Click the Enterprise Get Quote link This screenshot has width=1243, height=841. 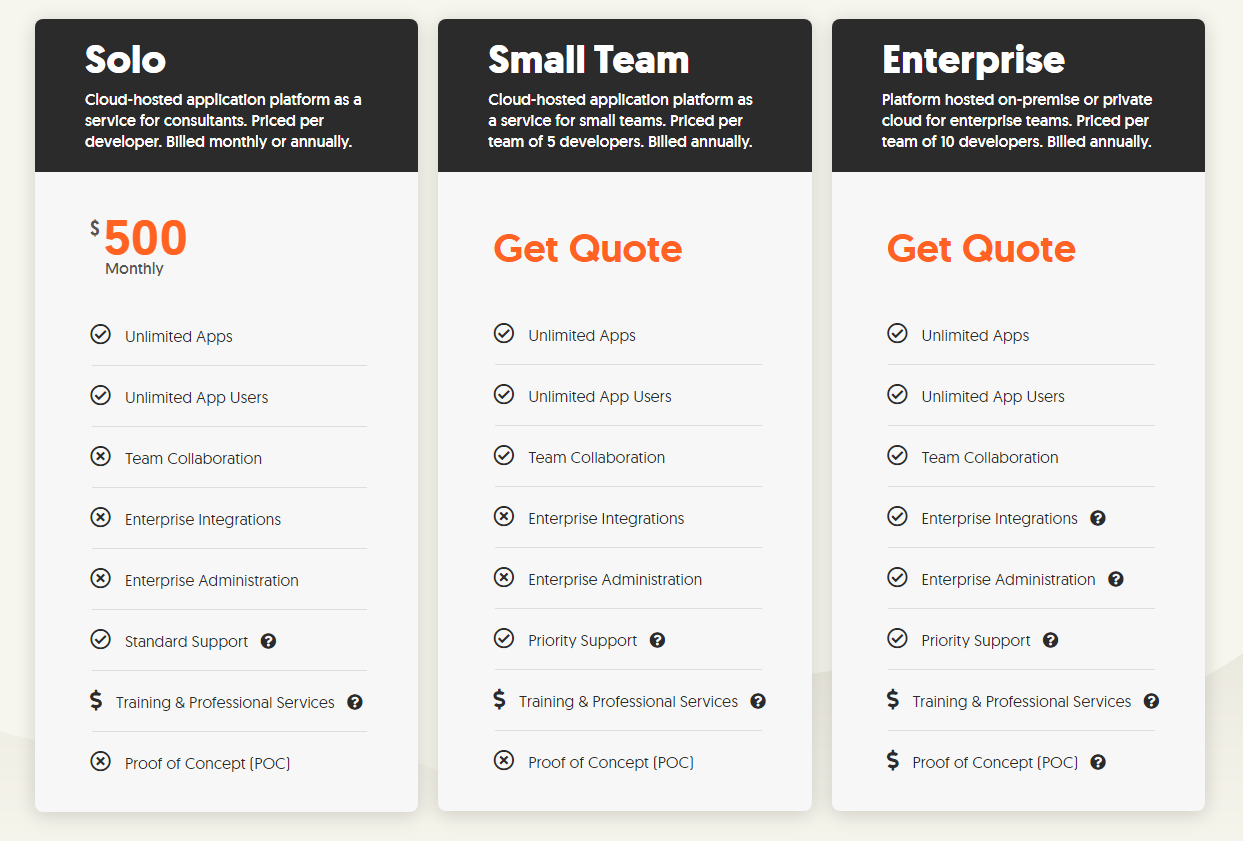coord(981,248)
